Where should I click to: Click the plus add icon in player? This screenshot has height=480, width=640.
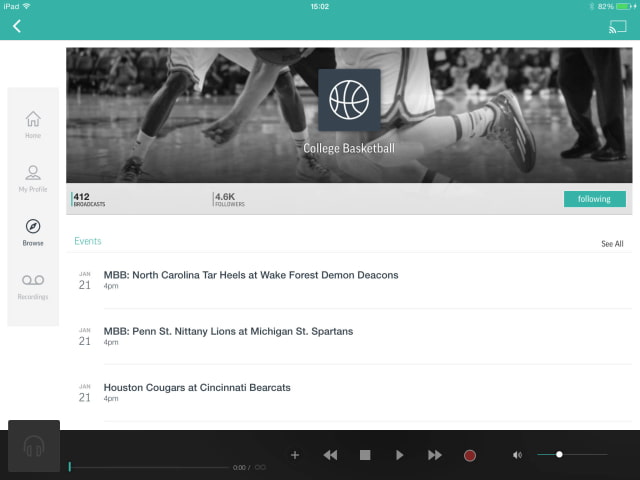(295, 455)
